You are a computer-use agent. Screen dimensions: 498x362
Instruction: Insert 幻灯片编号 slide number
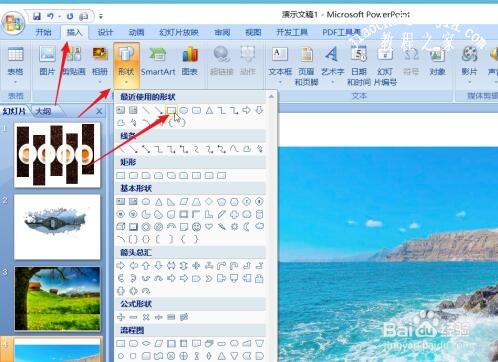385,66
